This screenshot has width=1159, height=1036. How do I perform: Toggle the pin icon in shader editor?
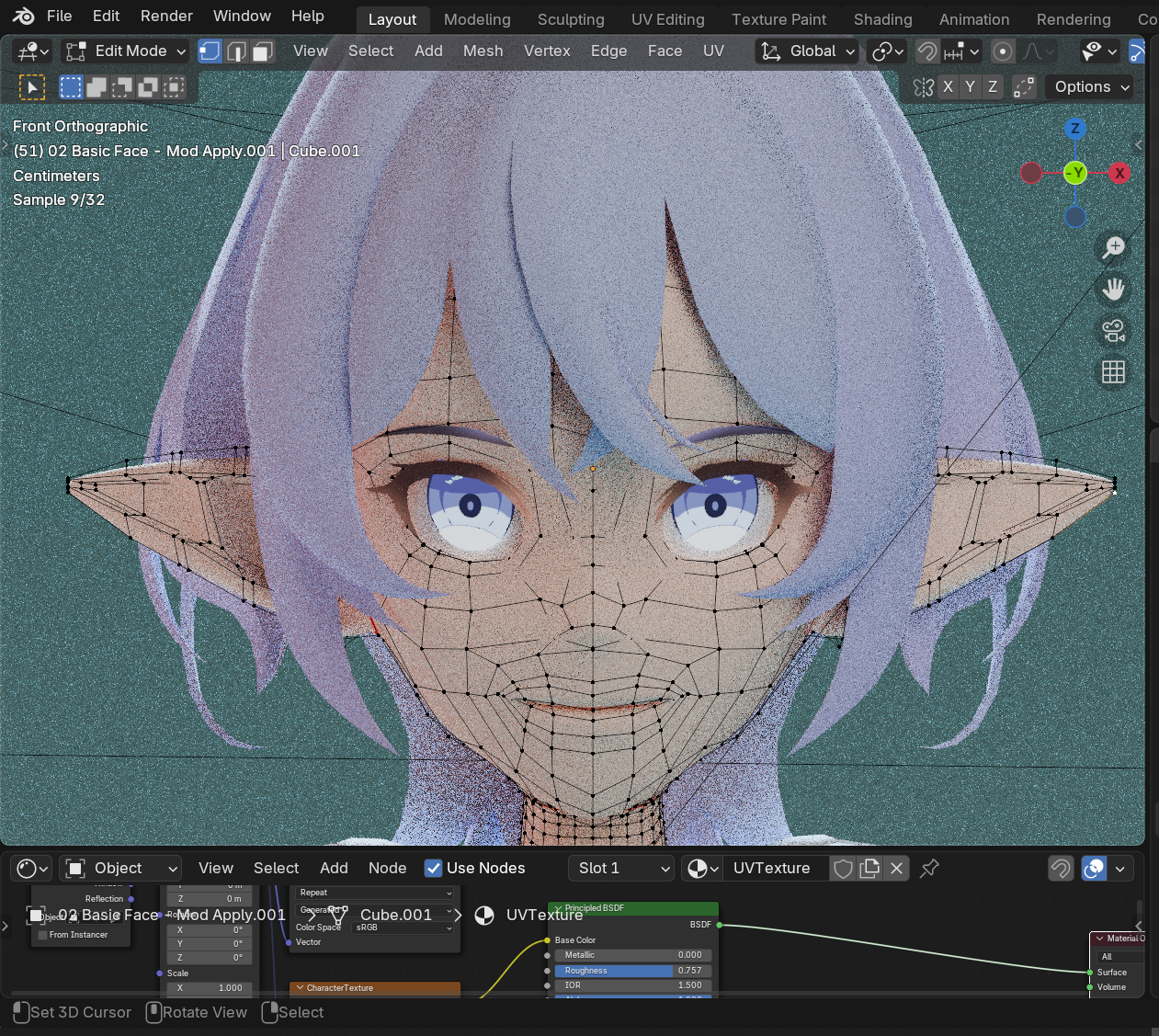coord(929,869)
